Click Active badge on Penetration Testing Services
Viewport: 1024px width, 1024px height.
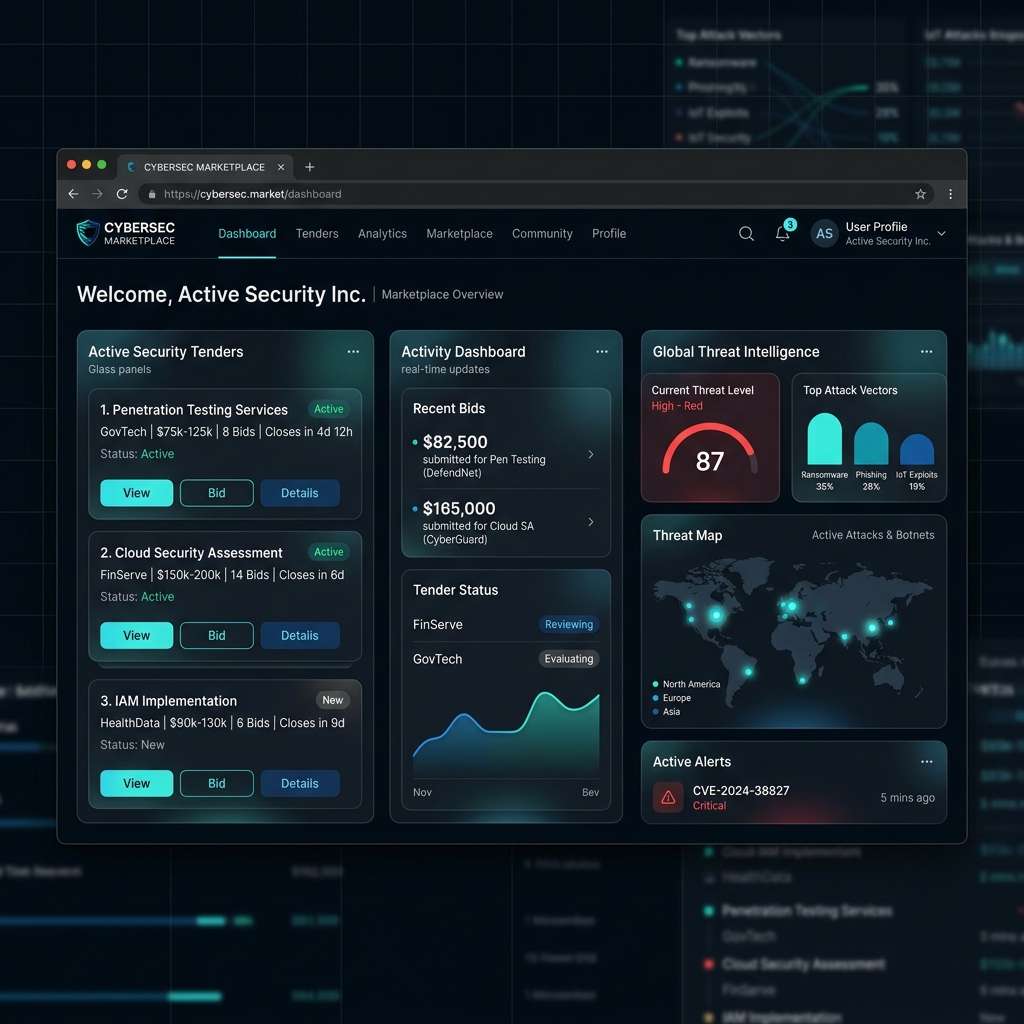(328, 409)
